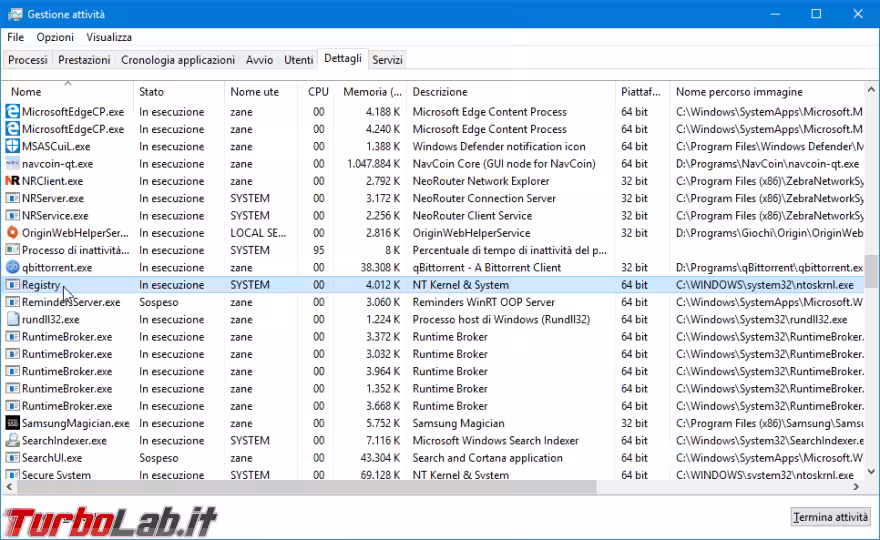
Task: Click the vertical scrollbar thumb
Action: [871, 271]
